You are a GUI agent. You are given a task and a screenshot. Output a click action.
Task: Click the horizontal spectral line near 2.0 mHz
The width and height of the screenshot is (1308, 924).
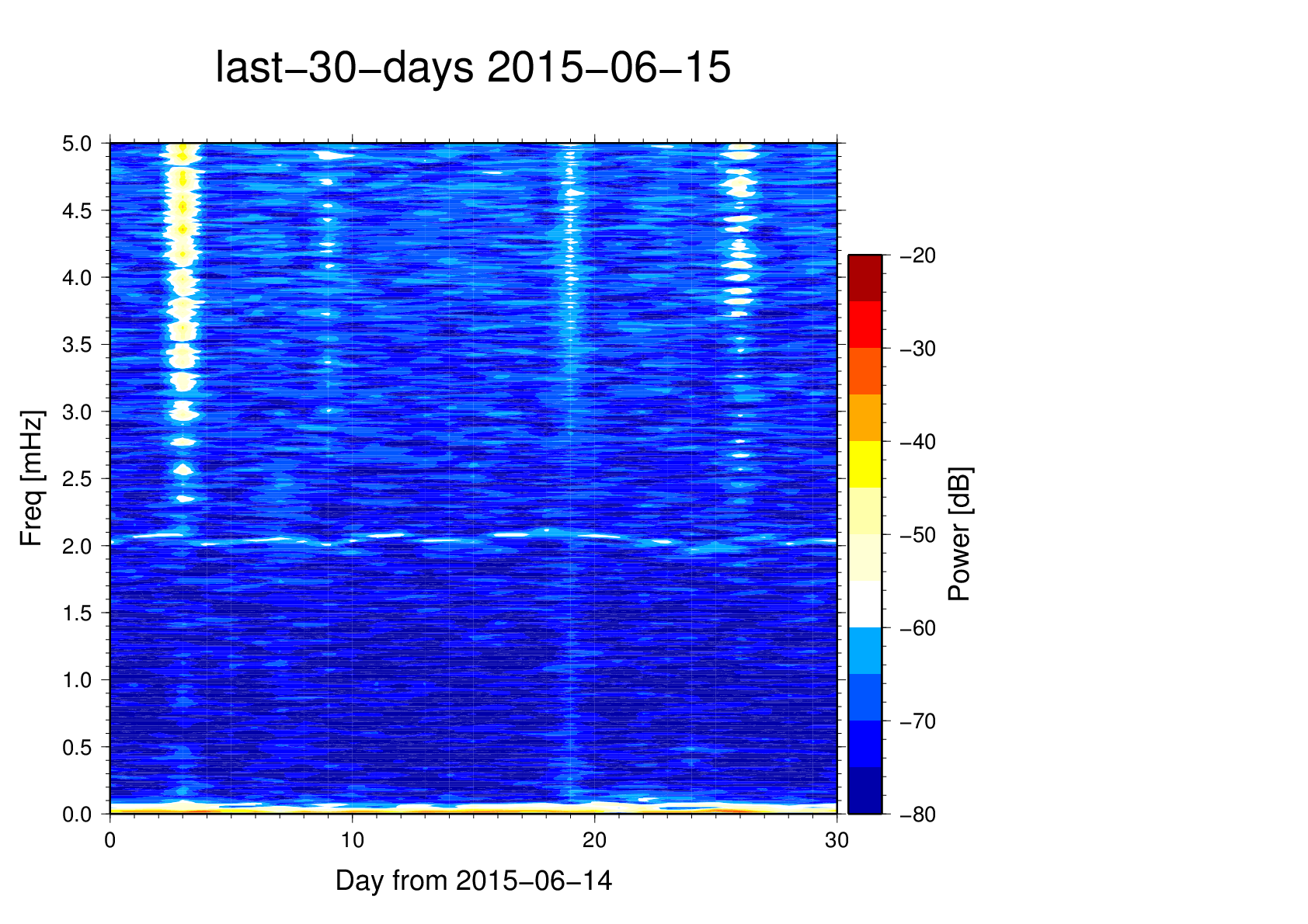(x=466, y=538)
